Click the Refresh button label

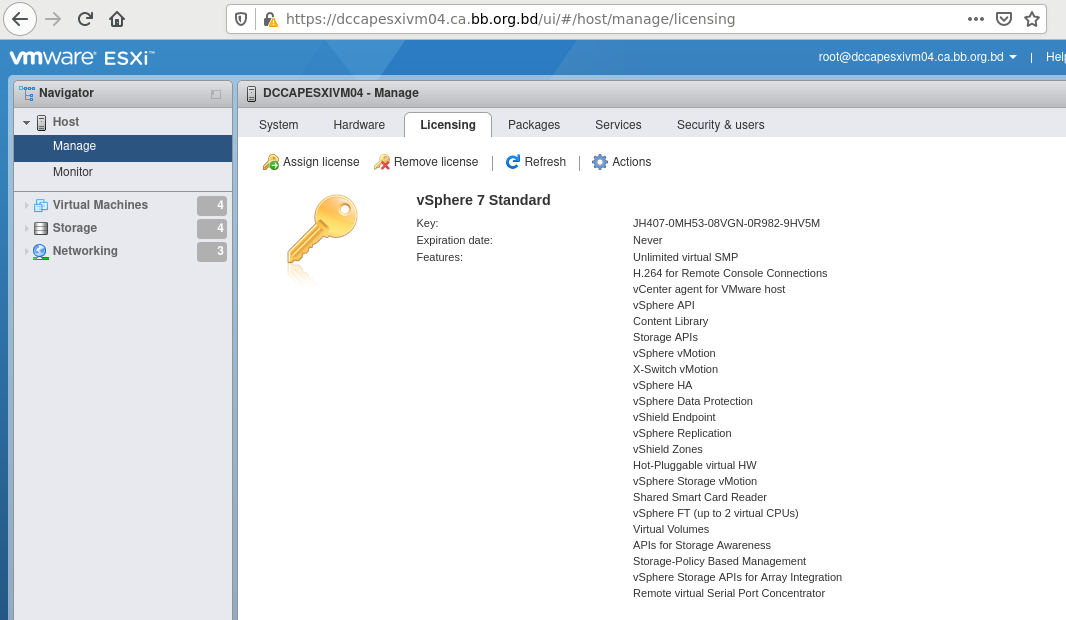click(x=545, y=162)
